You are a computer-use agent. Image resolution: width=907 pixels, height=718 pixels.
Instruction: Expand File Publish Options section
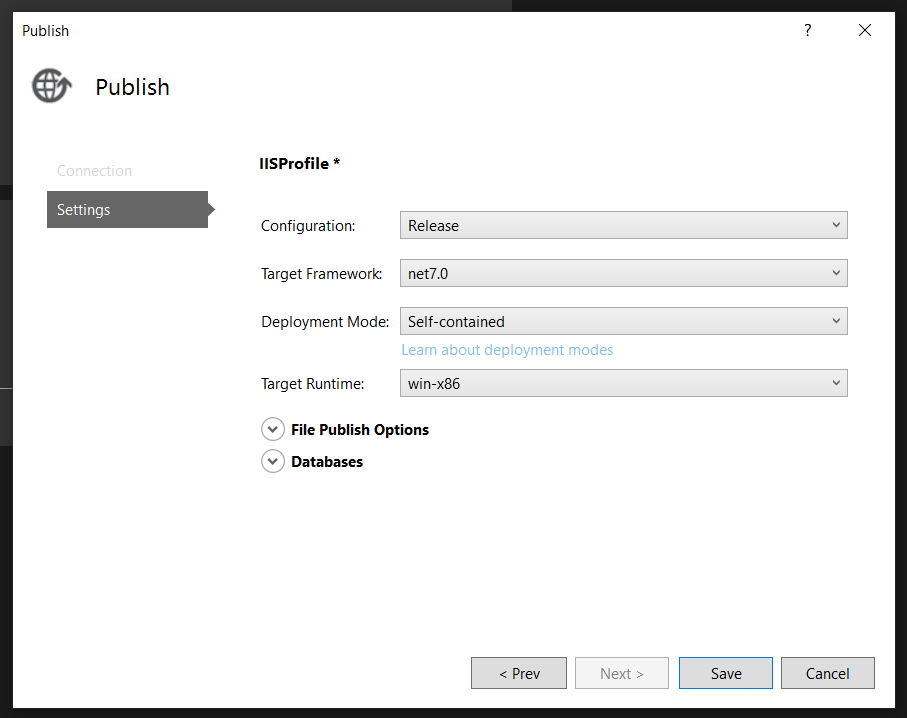click(x=273, y=429)
